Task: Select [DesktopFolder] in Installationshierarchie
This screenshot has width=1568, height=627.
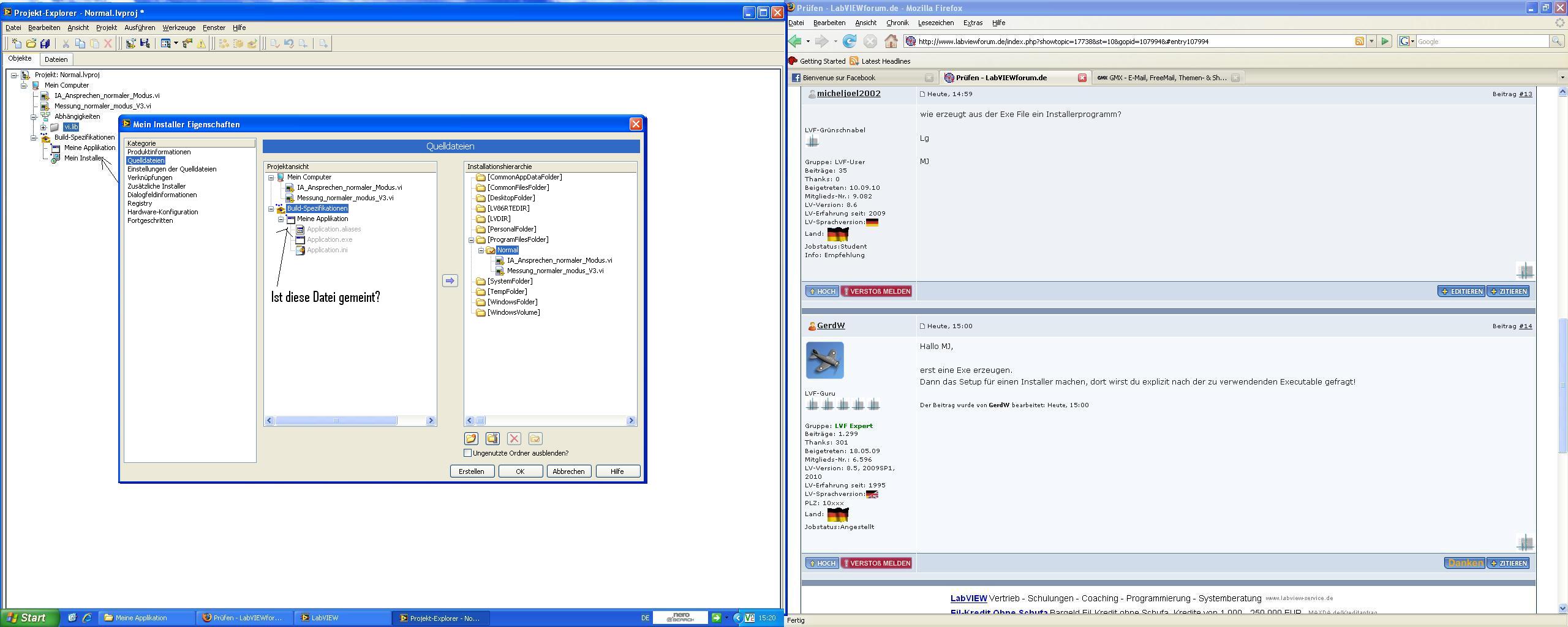Action: [511, 198]
